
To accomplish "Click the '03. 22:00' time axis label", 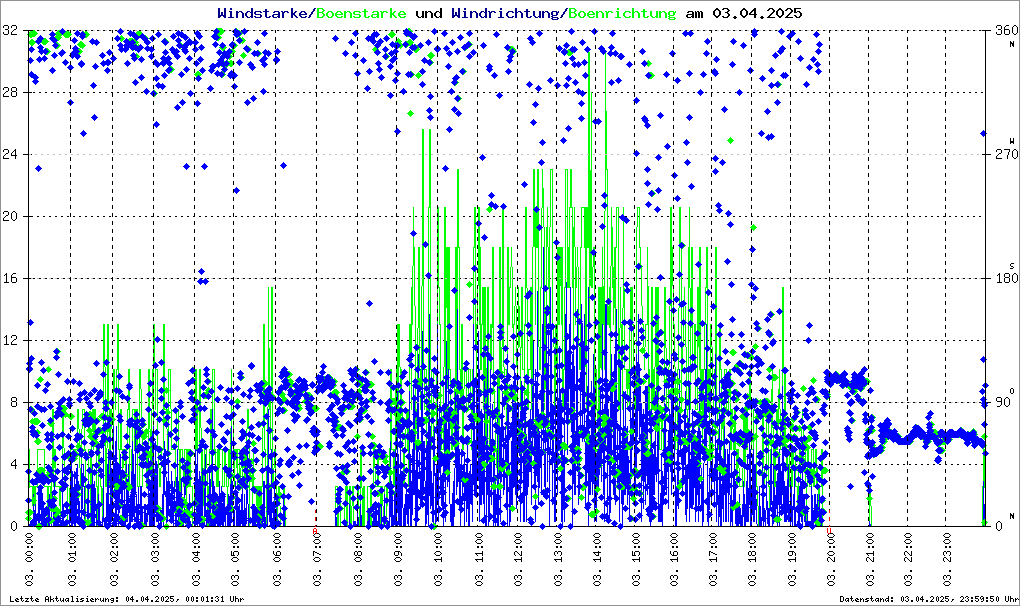I will 907,559.
